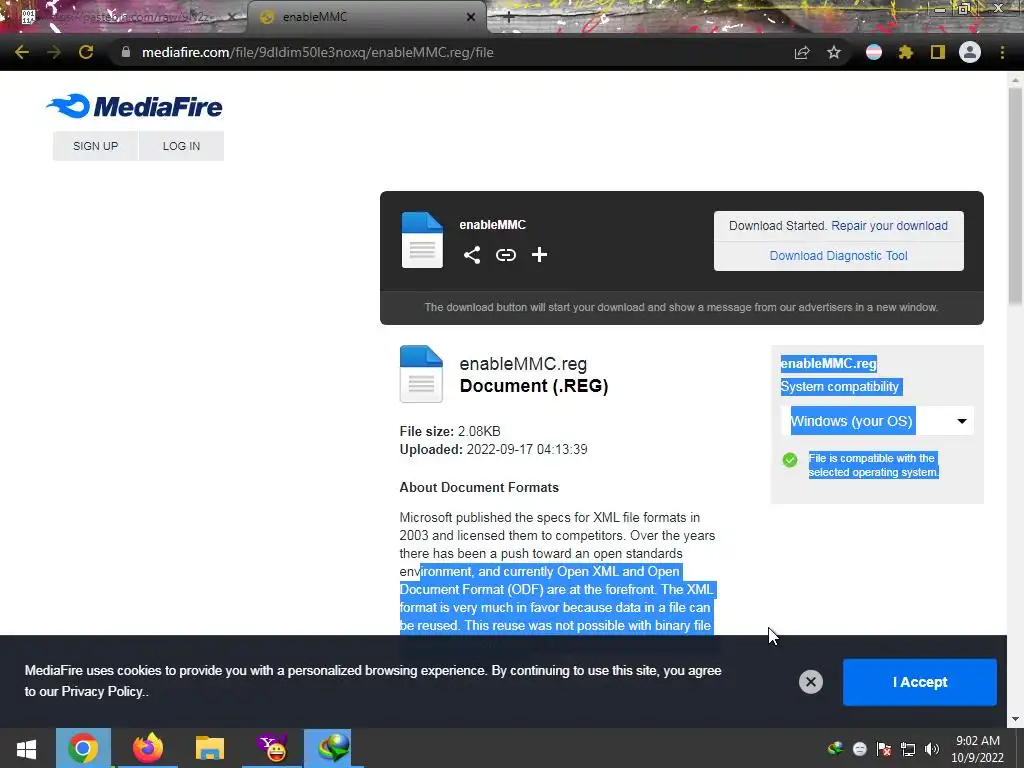Click the highlighted enableMMC.reg title in compatibility panel

tap(829, 364)
